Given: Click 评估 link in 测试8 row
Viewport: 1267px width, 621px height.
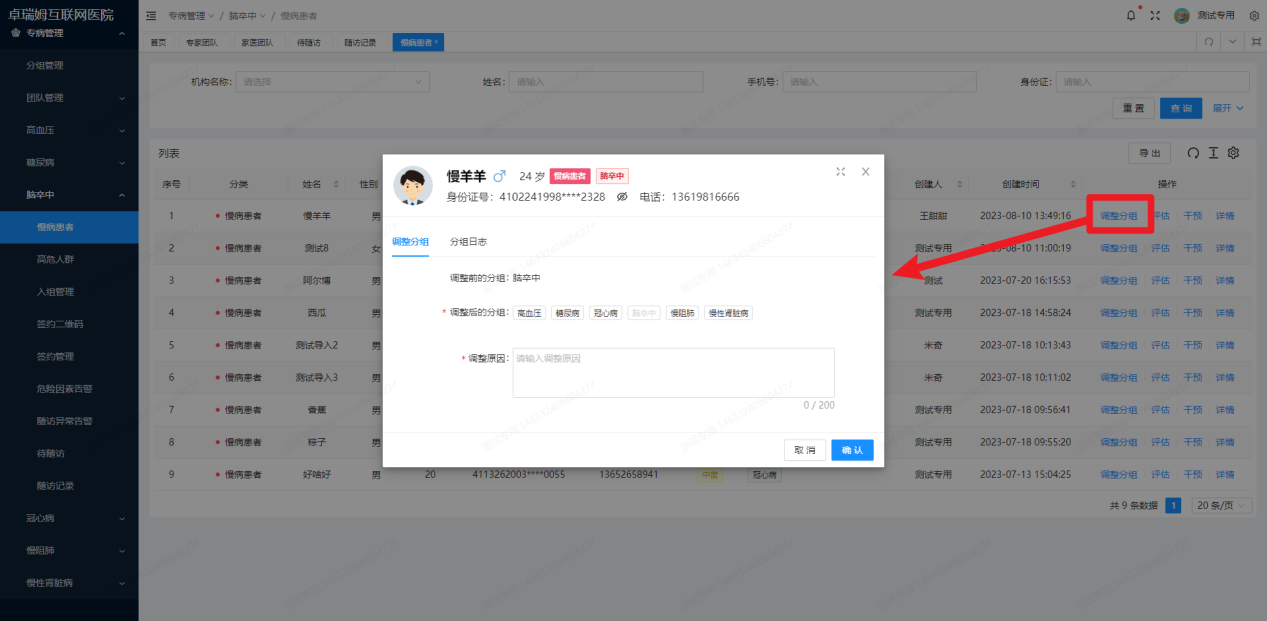Looking at the screenshot, I should (x=1161, y=248).
